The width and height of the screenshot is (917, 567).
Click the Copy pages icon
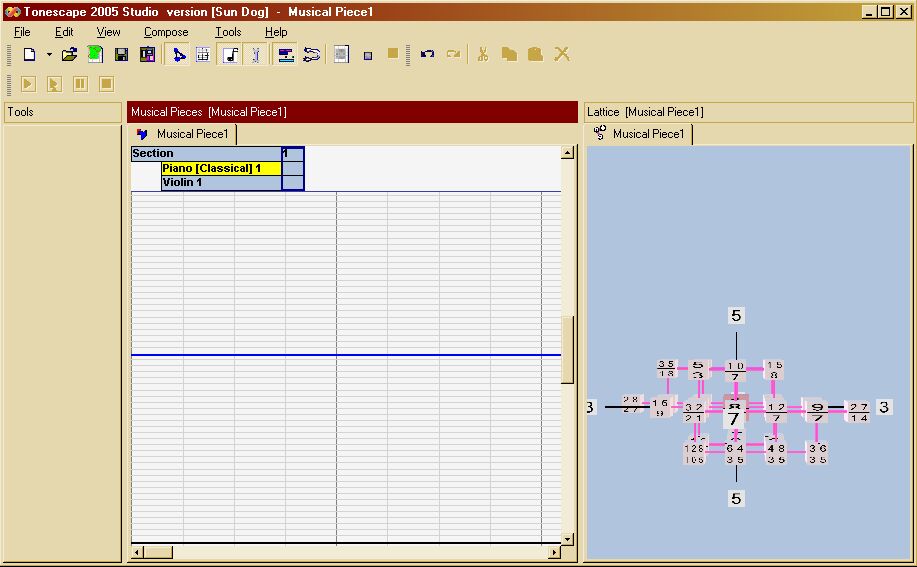[509, 55]
